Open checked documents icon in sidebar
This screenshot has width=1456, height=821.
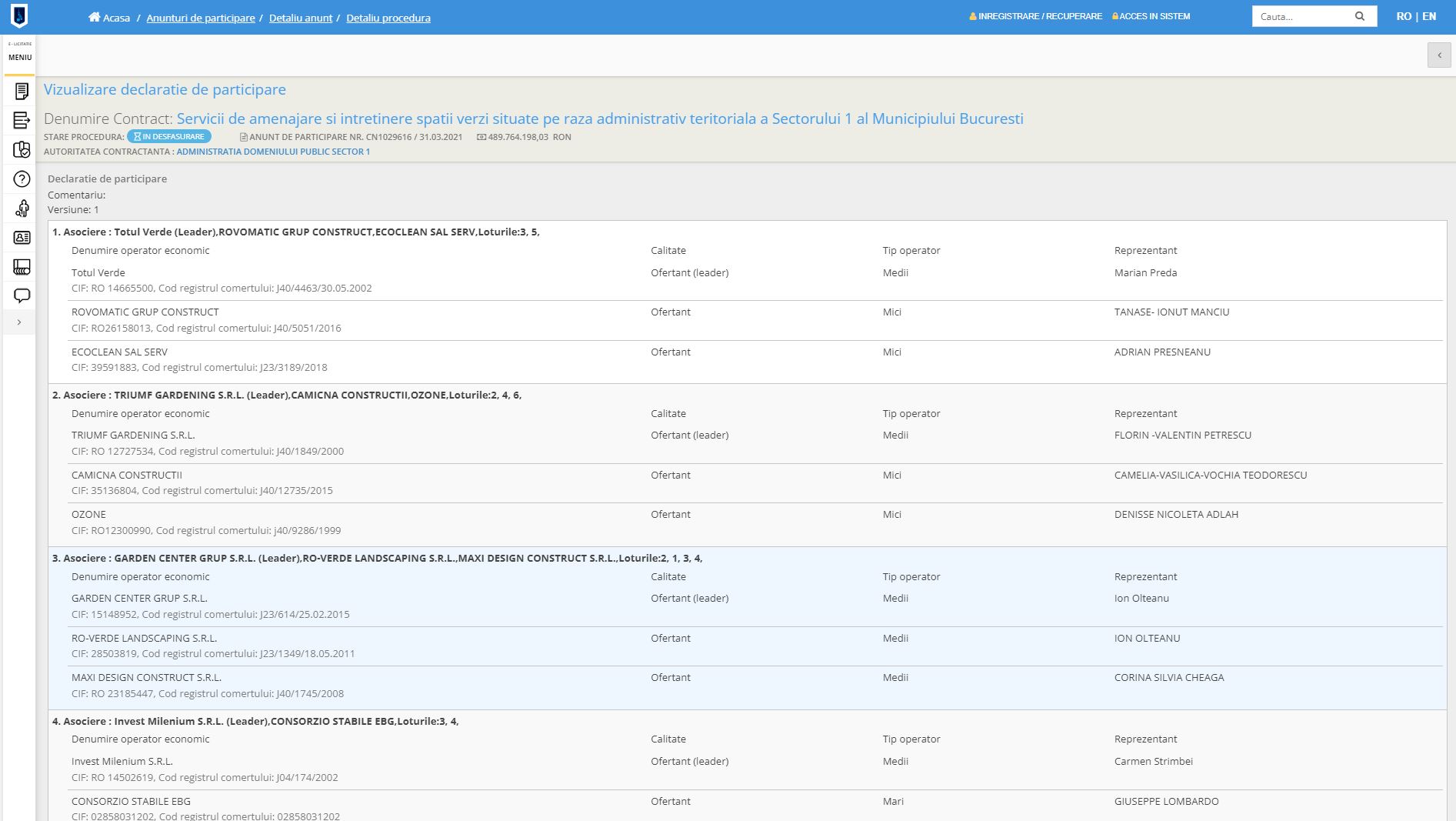pyautogui.click(x=22, y=149)
